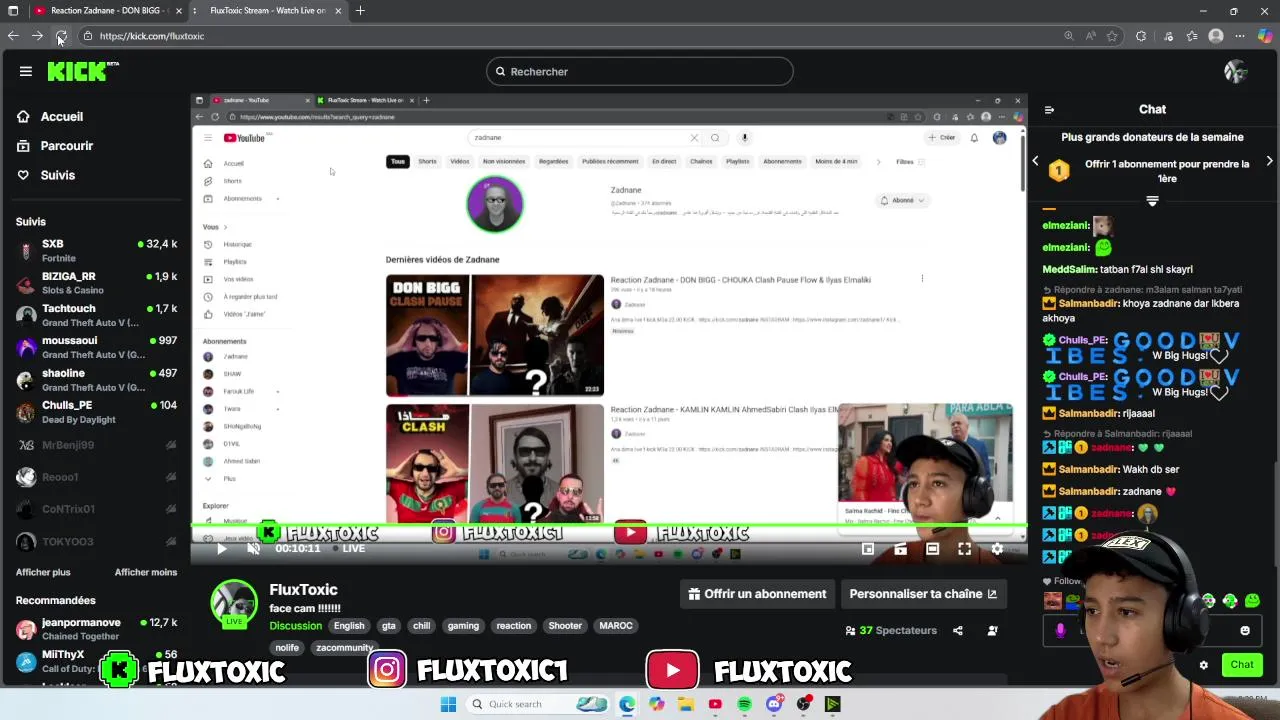Open Parcourir in the Kick sidebar
Screen dimensions: 1280x720
55,146
